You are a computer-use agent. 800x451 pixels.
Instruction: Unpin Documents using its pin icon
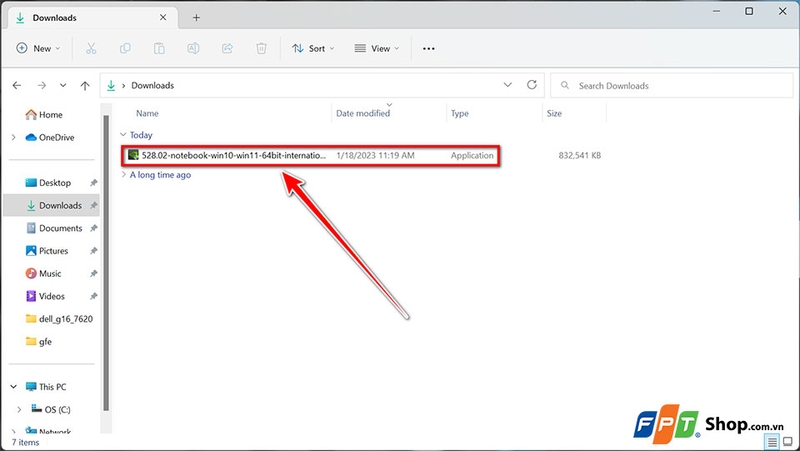(93, 228)
